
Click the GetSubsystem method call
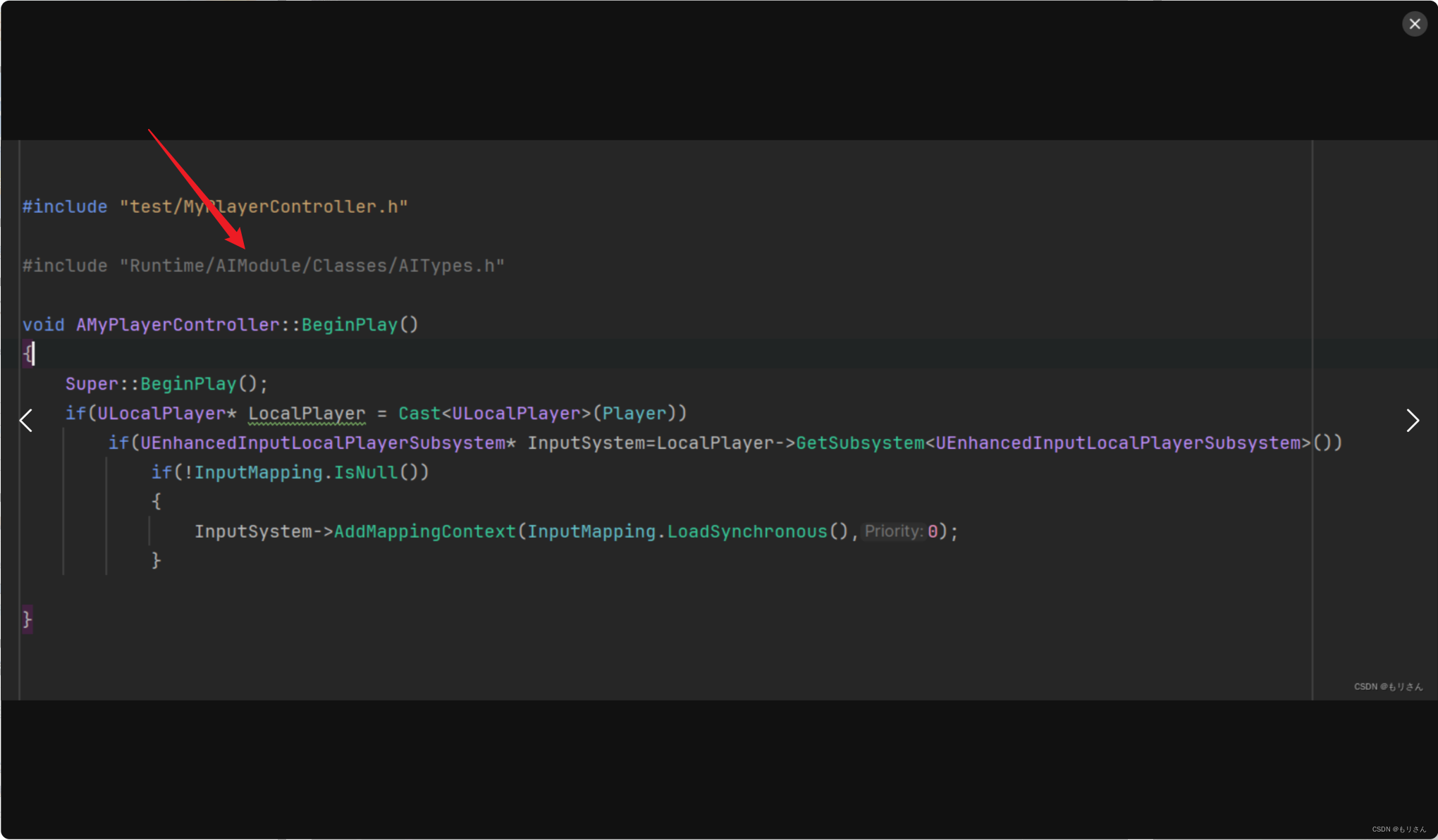click(x=859, y=443)
